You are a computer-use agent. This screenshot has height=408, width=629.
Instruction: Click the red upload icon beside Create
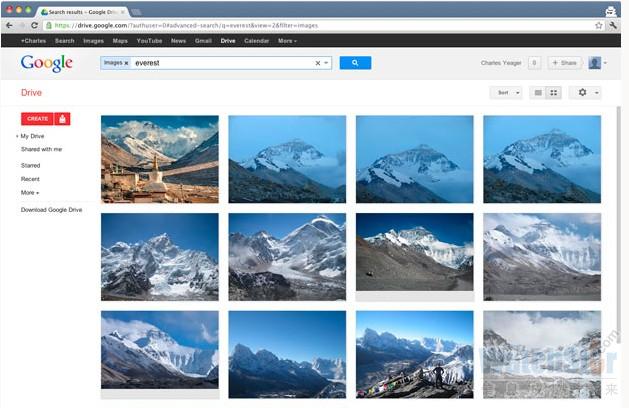click(x=62, y=119)
